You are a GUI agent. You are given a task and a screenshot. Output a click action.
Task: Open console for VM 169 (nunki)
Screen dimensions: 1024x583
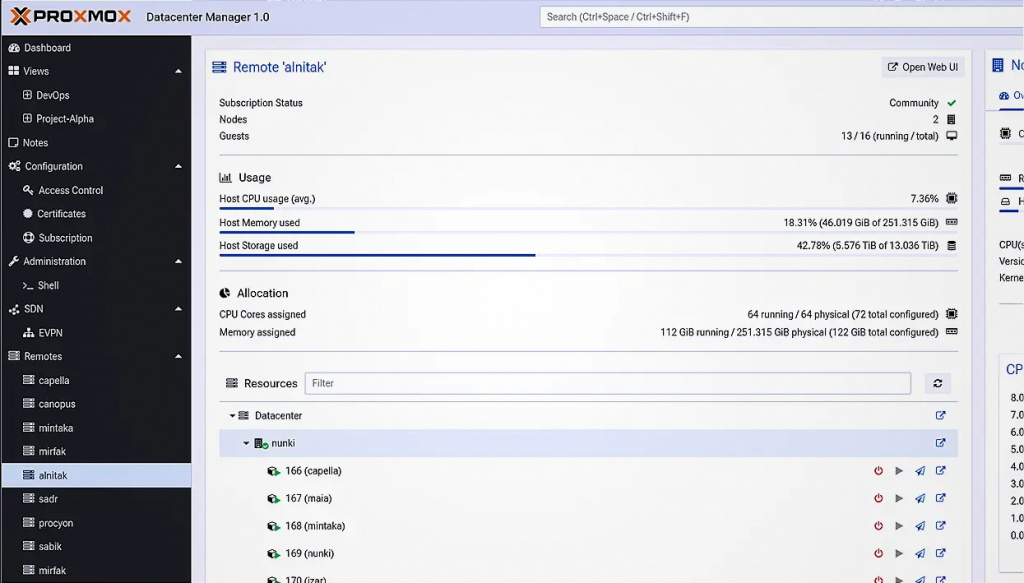tap(940, 553)
